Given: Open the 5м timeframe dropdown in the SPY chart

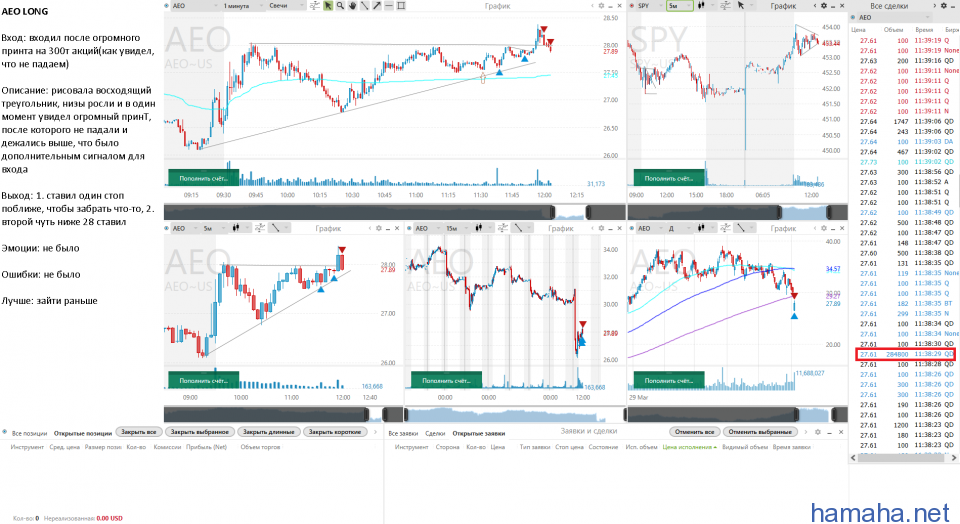Looking at the screenshot, I should [680, 6].
